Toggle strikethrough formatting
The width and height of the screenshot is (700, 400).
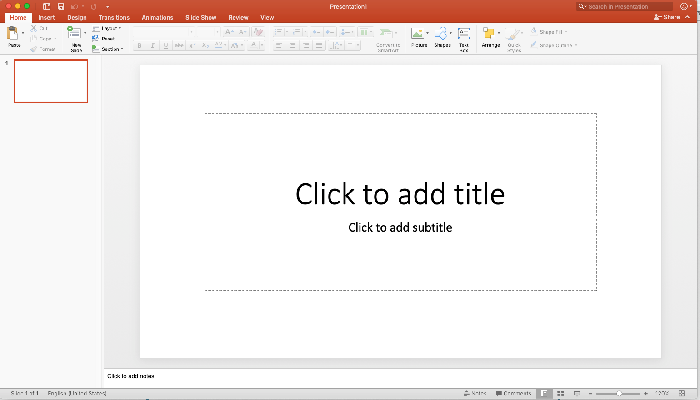[179, 45]
